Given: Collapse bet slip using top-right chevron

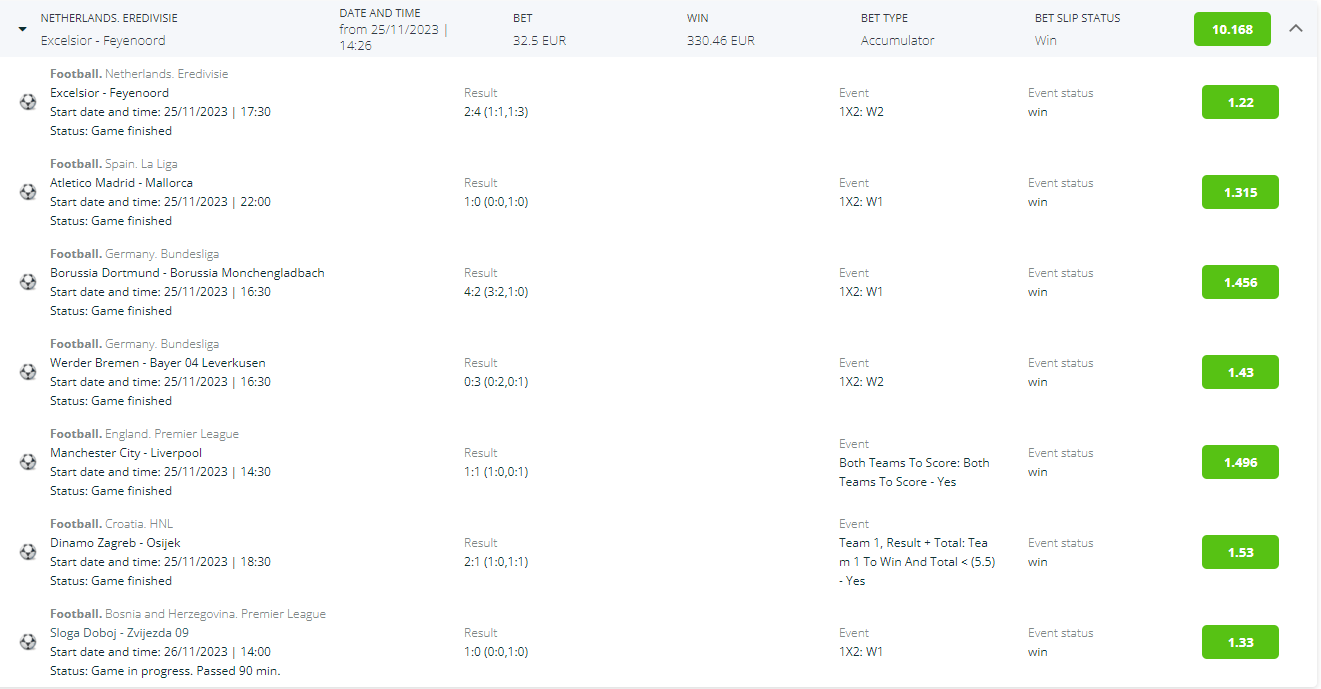Looking at the screenshot, I should click(1296, 29).
